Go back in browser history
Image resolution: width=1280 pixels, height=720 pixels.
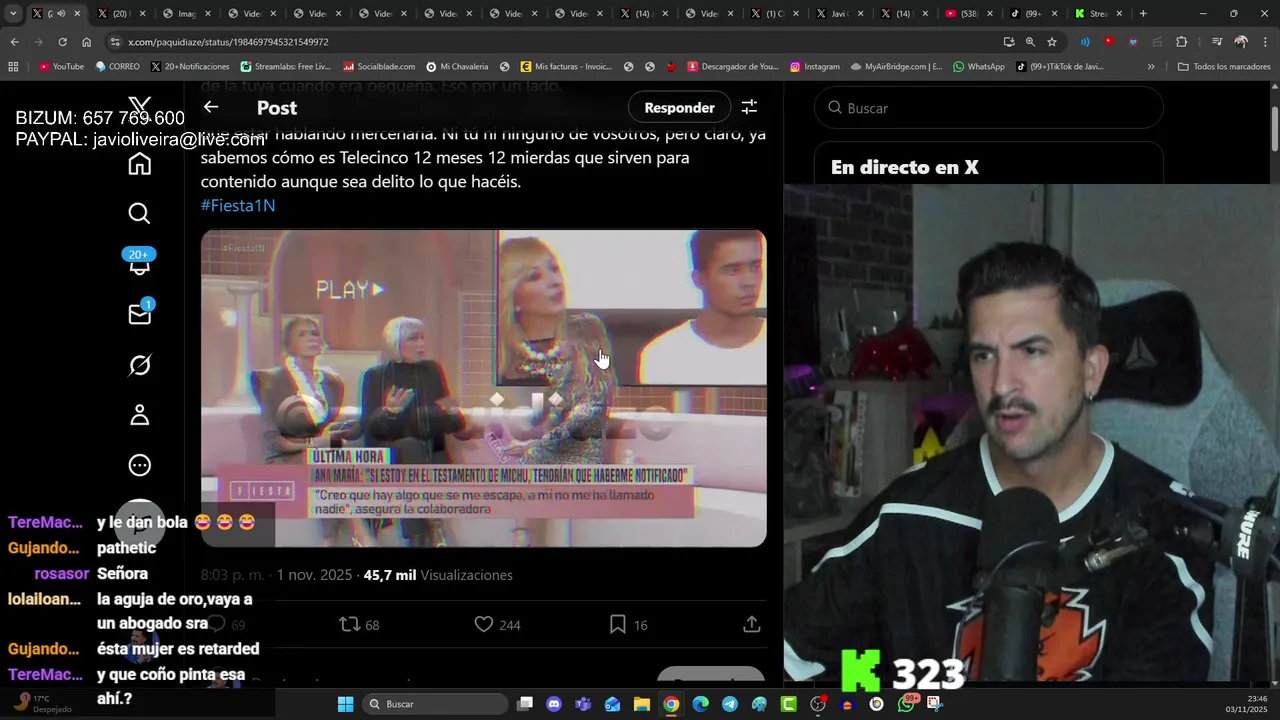(x=14, y=42)
